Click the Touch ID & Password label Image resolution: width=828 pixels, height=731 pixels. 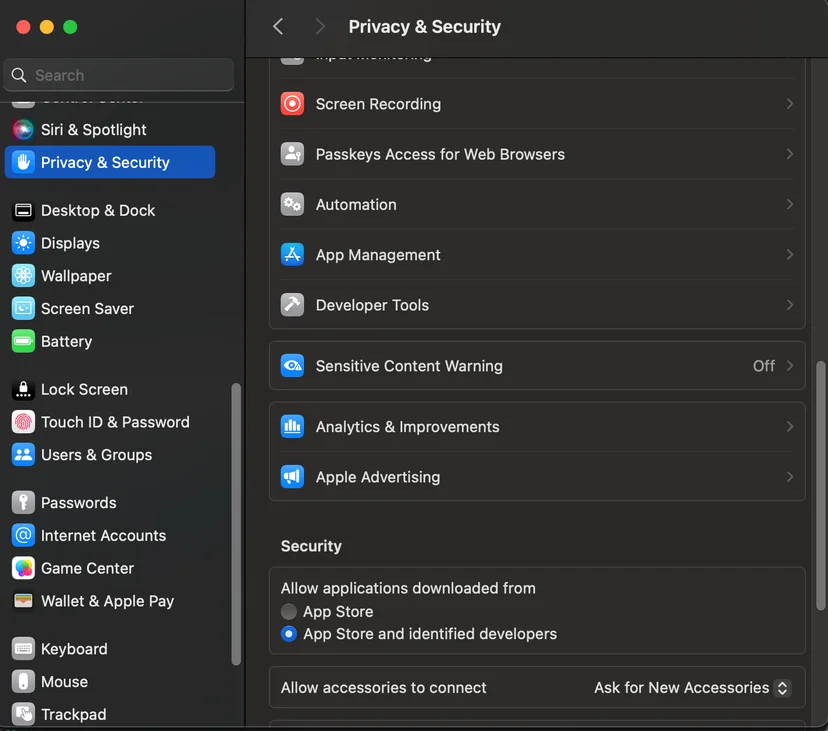tap(115, 423)
